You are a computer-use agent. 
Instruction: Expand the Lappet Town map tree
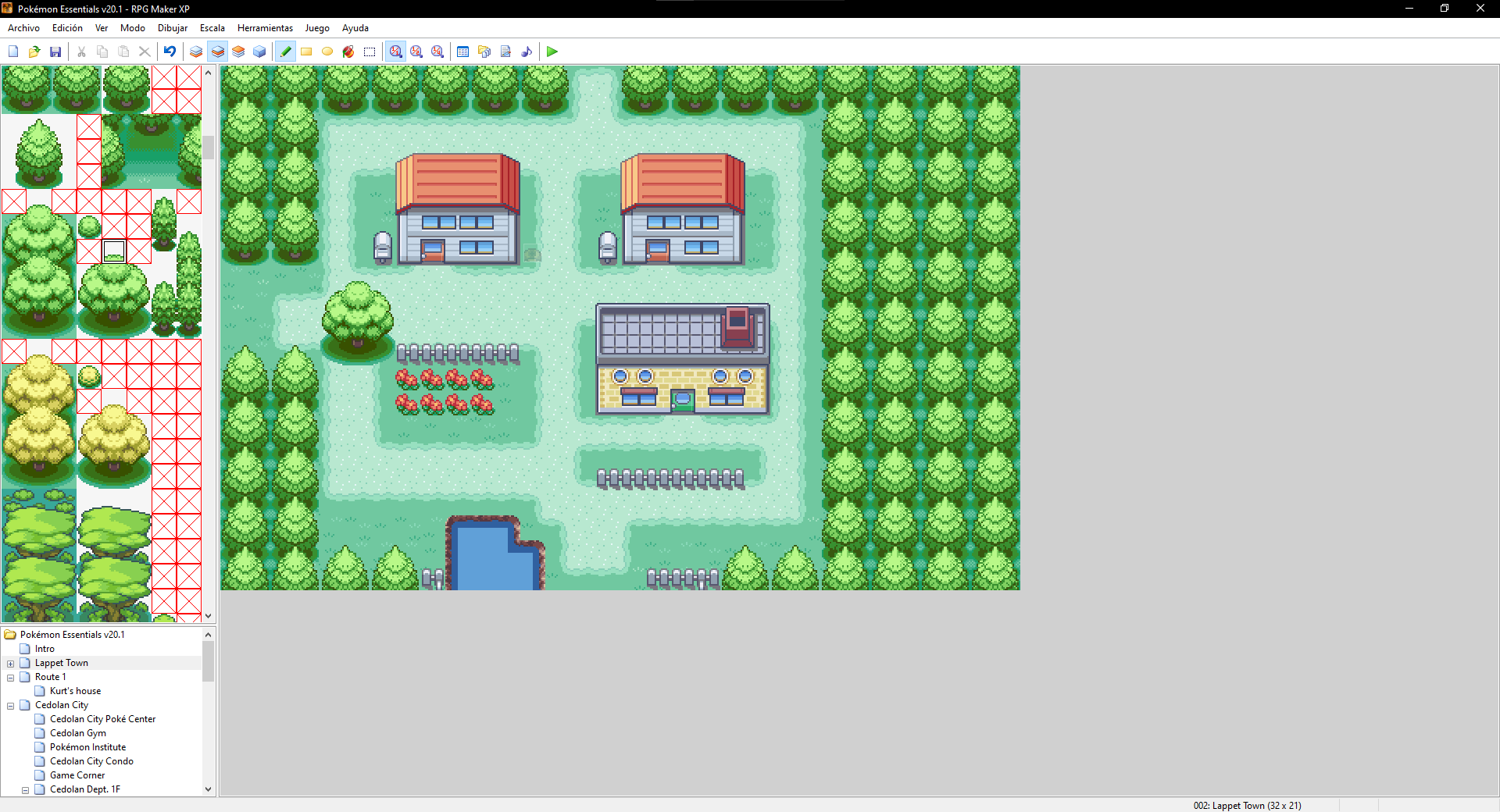click(11, 664)
